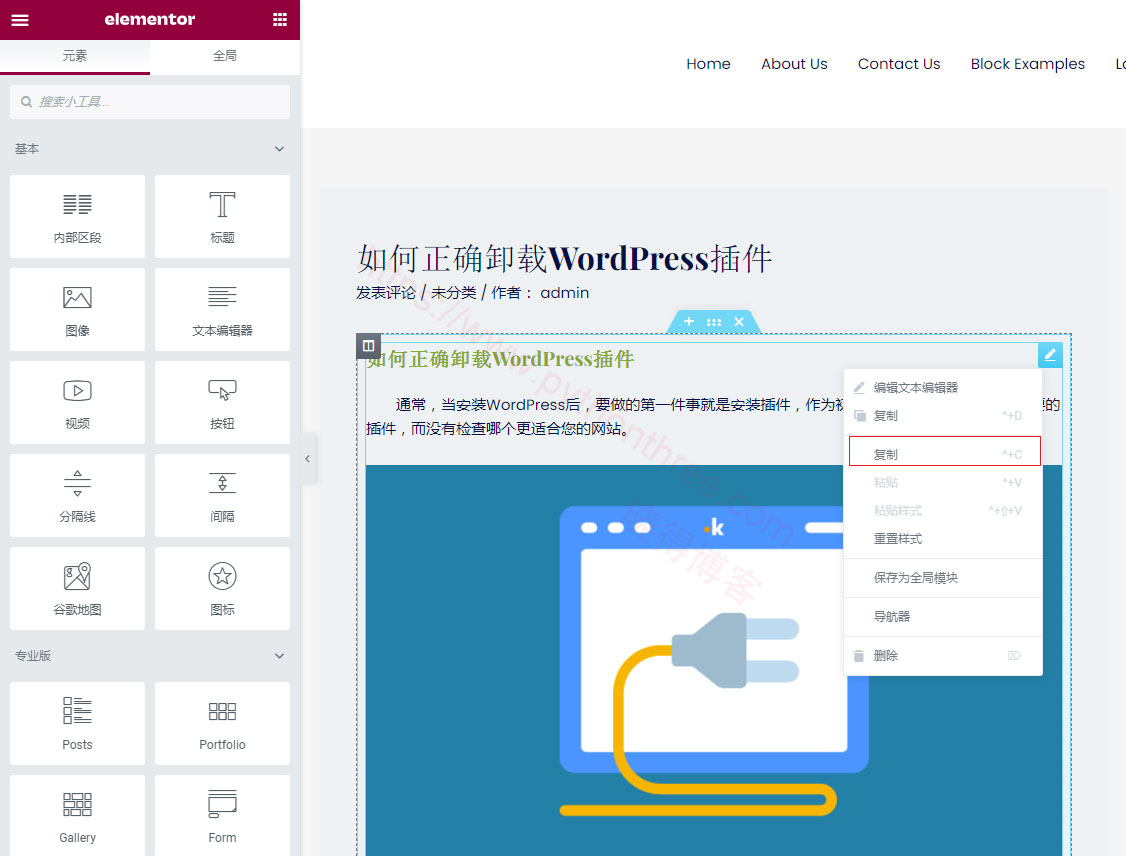Click the column handle icon
This screenshot has width=1126, height=856.
click(x=368, y=345)
